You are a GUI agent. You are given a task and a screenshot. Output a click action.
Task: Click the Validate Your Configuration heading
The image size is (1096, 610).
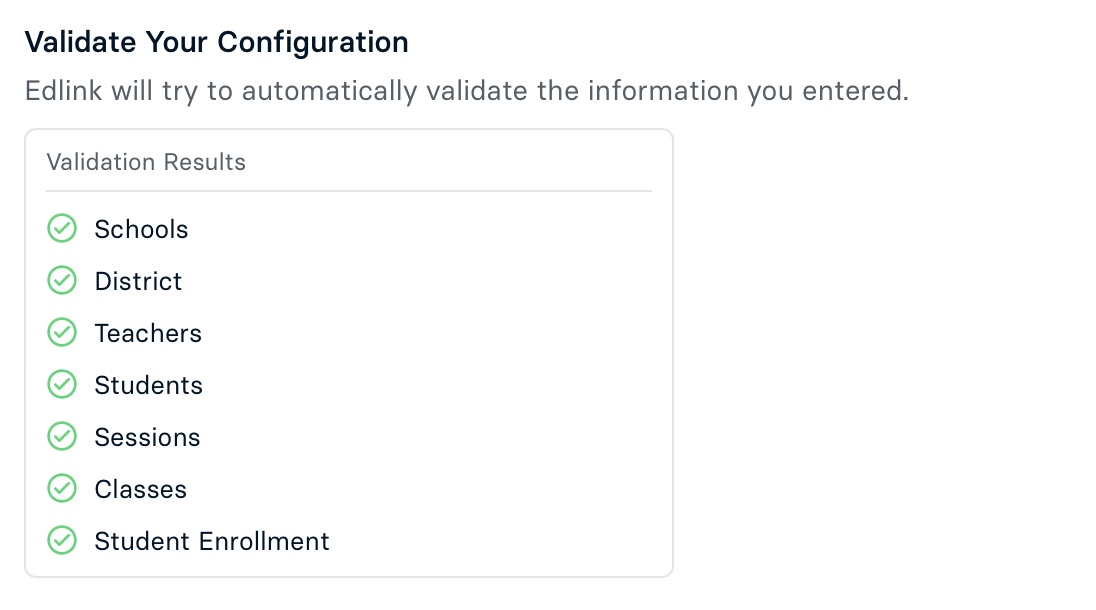click(x=216, y=42)
